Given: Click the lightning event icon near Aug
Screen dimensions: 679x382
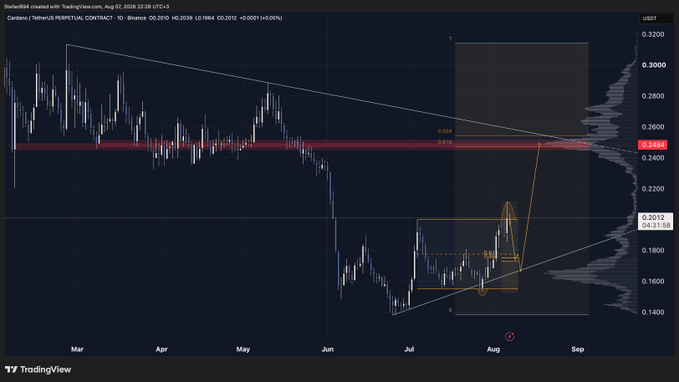Looking at the screenshot, I should (x=510, y=336).
